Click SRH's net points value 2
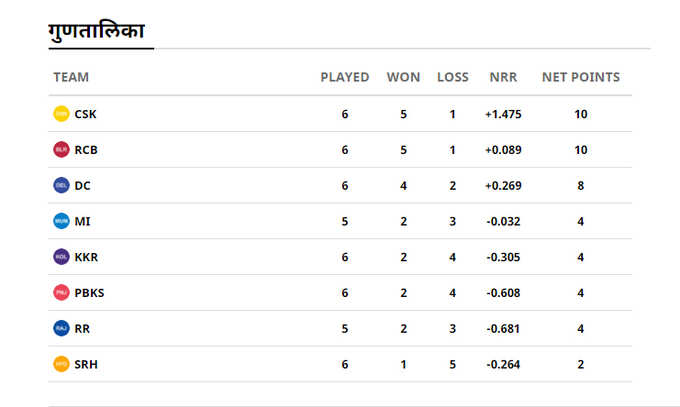 tap(581, 364)
